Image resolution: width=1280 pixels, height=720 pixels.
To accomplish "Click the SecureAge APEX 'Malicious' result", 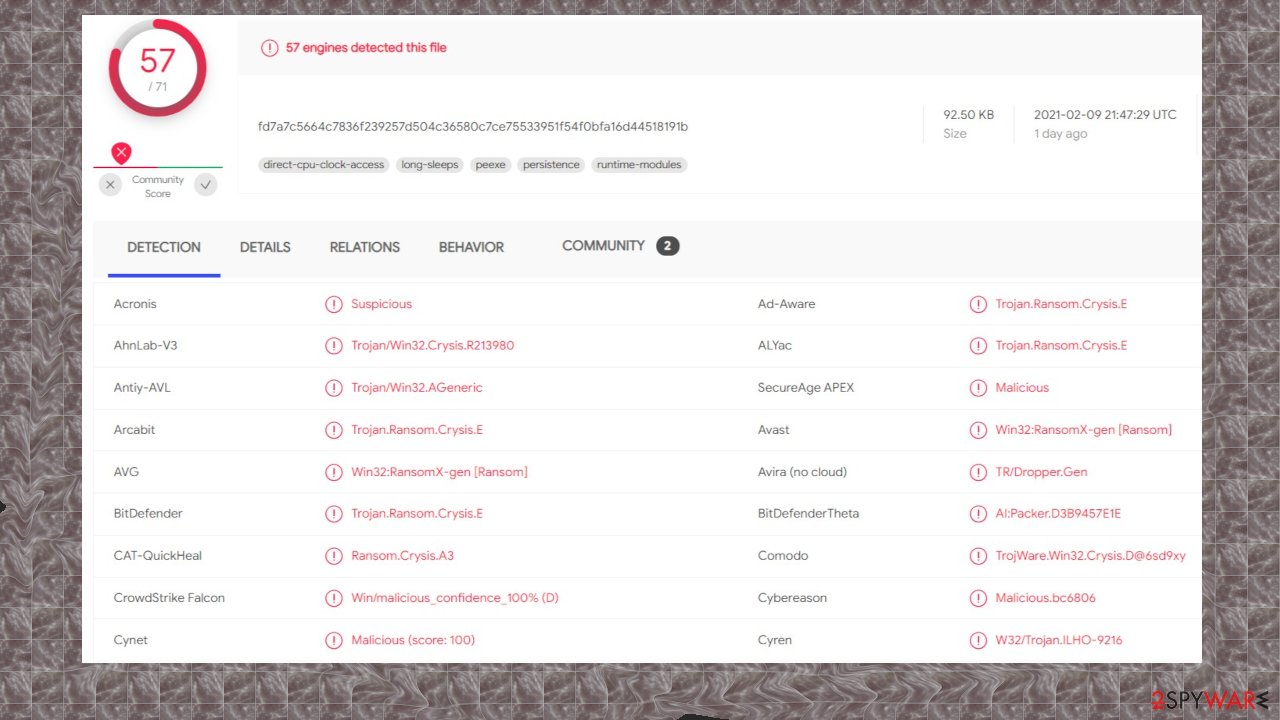I will click(1022, 388).
